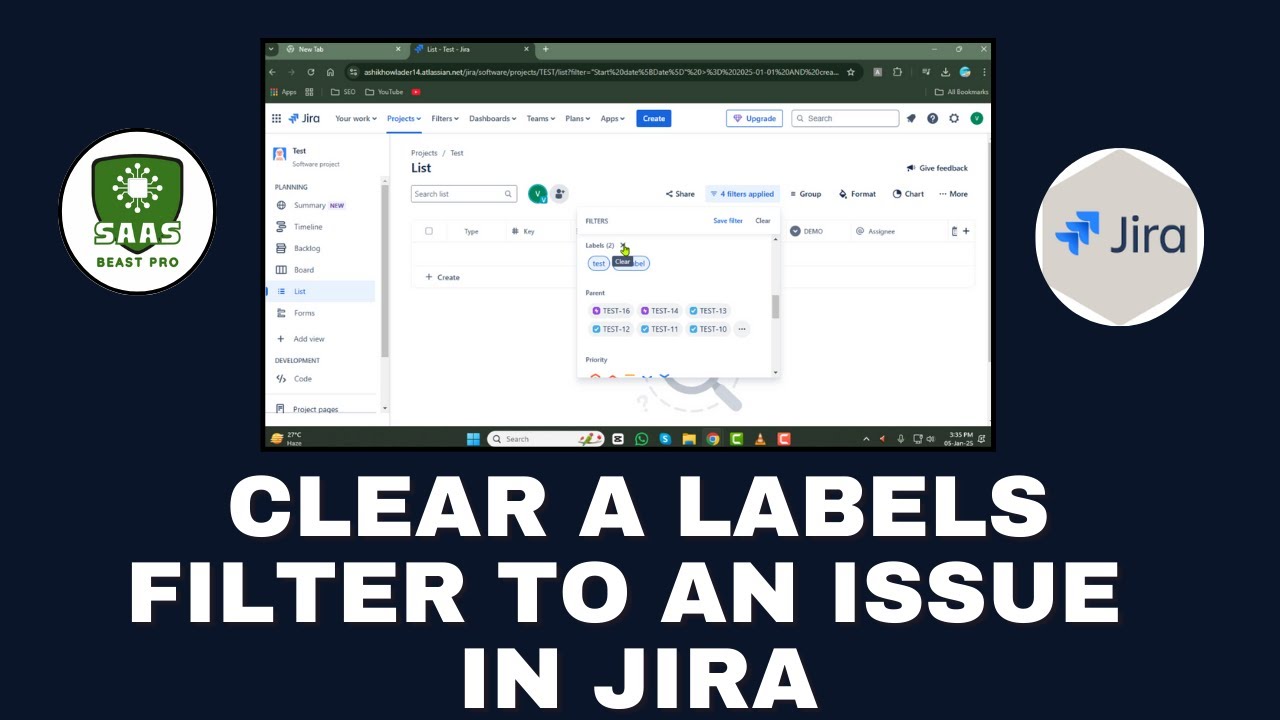Open the Help question mark icon

(932, 118)
